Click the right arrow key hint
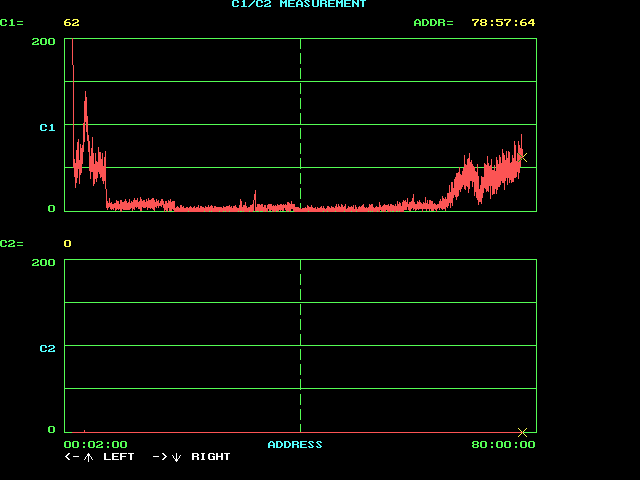Image resolution: width=640 pixels, height=480 pixels. [160, 457]
